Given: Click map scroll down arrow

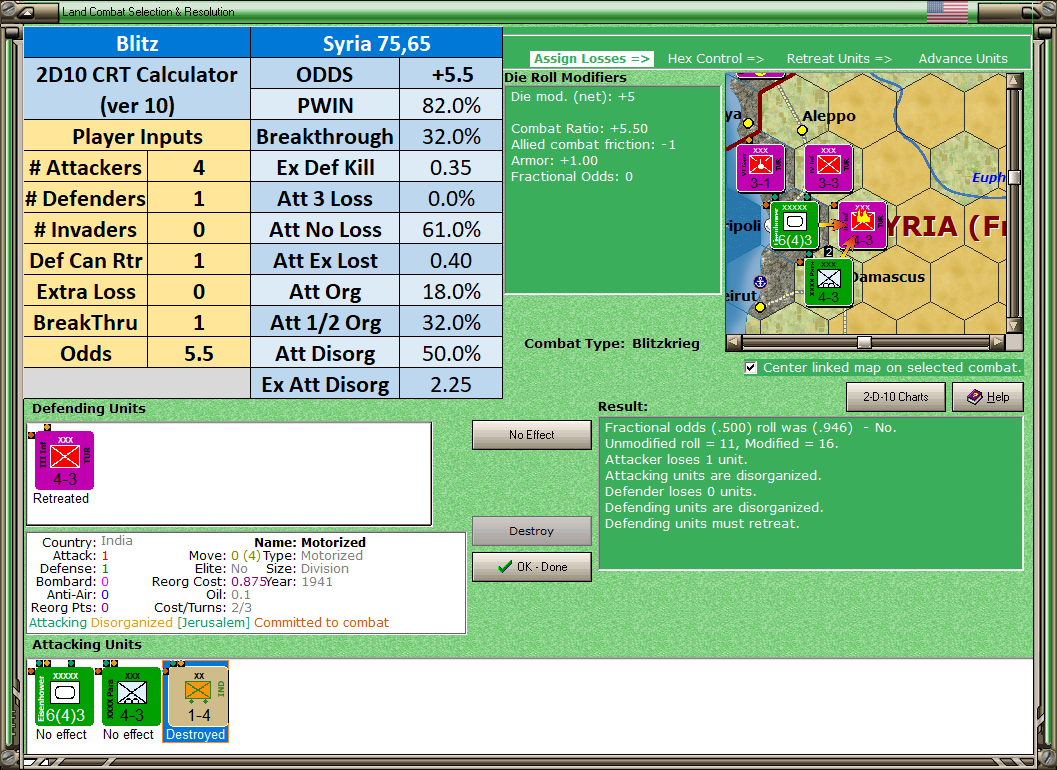Looking at the screenshot, I should pos(1014,325).
